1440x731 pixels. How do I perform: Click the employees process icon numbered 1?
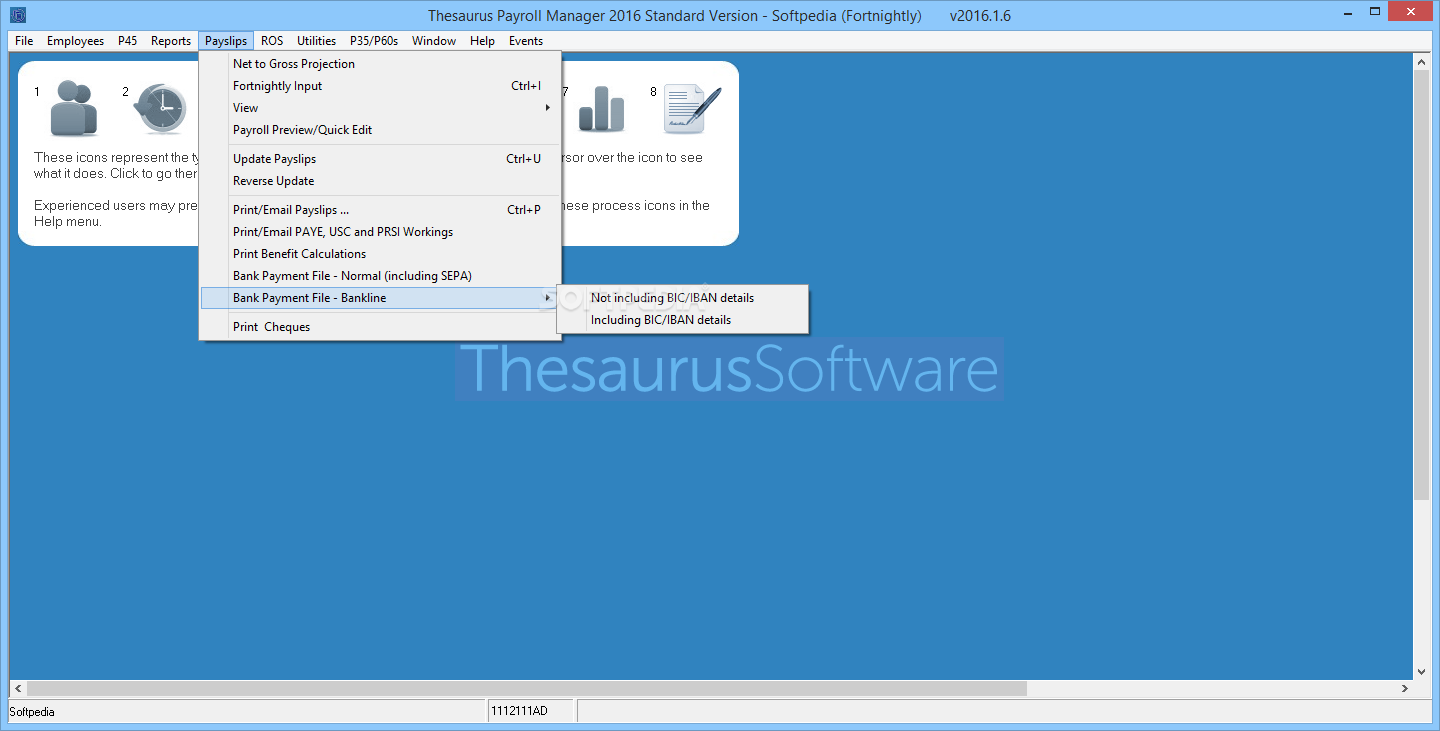74,108
